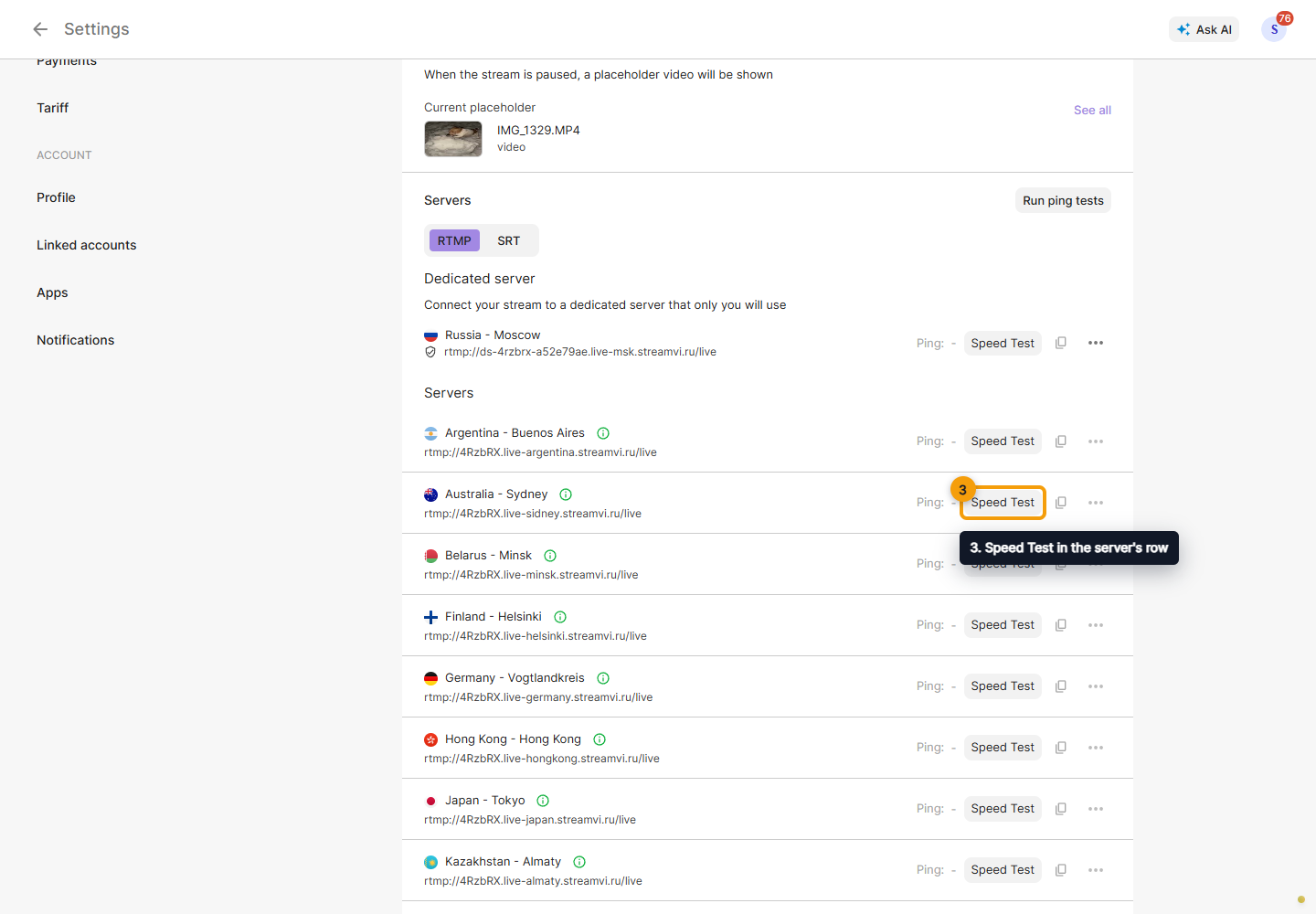Copy the Kazakhstan - Almaty server URL

(1061, 870)
